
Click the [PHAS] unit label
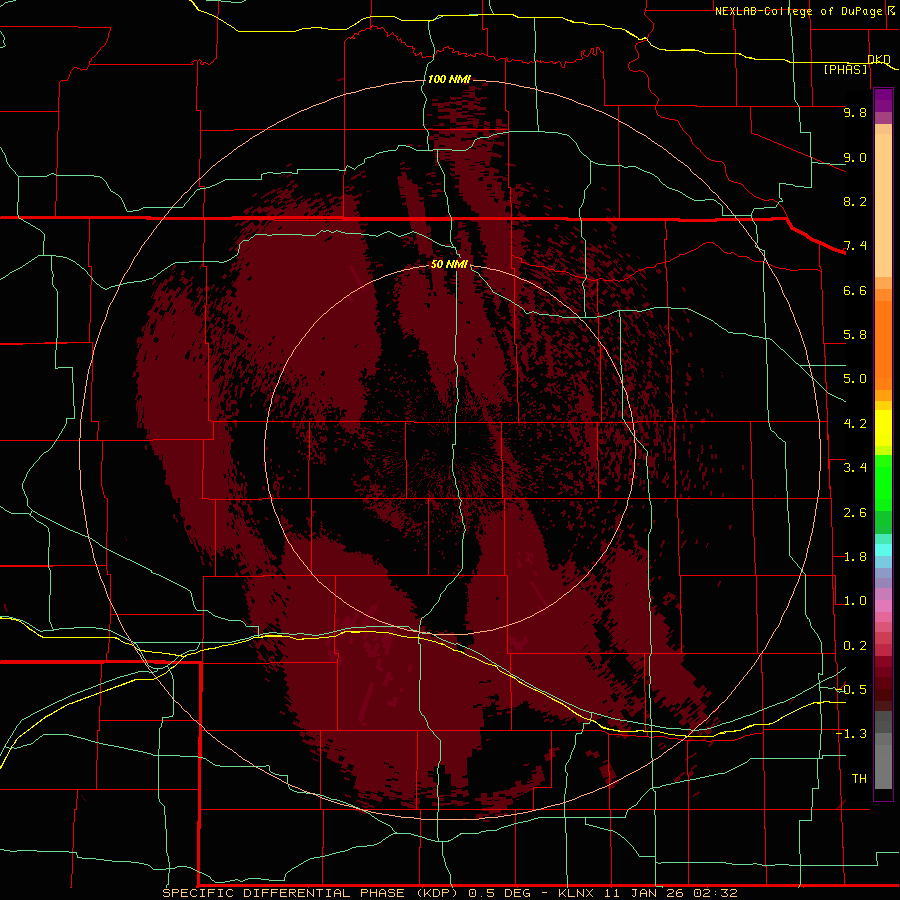pos(845,69)
